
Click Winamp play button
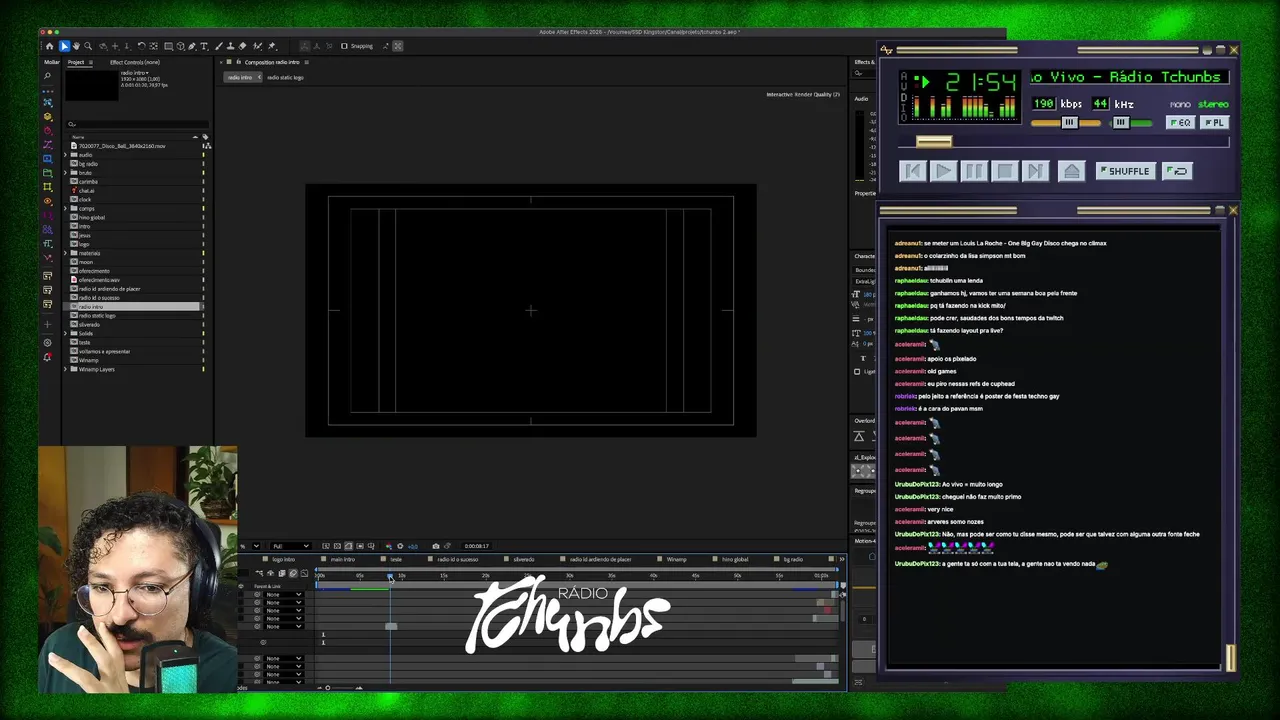tap(943, 171)
